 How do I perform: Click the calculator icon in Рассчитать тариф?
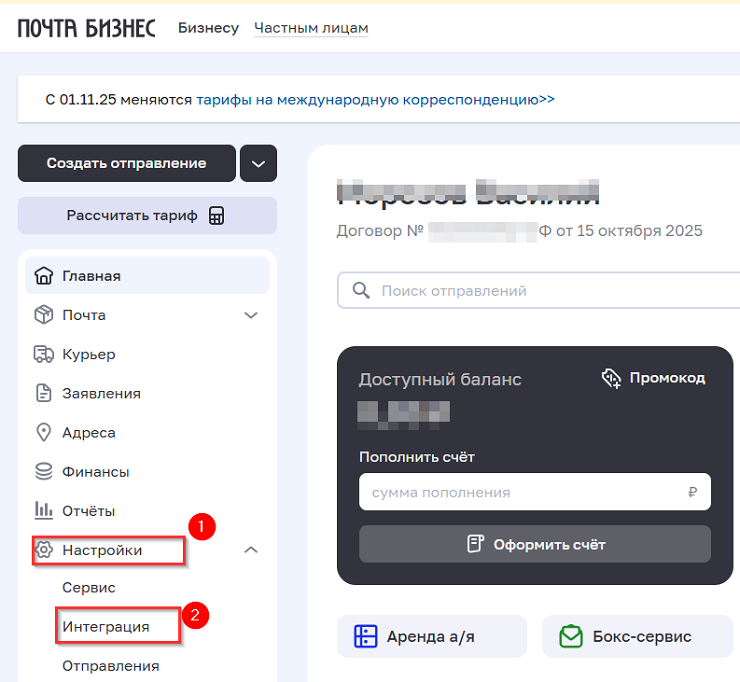click(217, 216)
